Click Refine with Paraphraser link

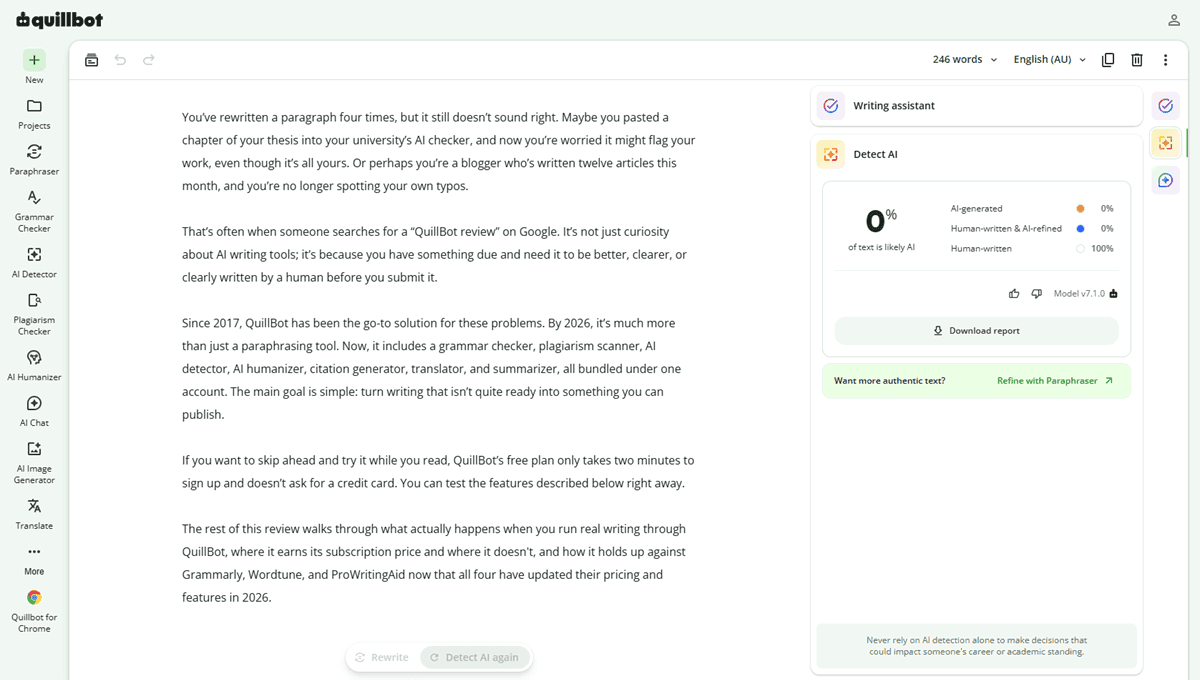pyautogui.click(x=1055, y=381)
